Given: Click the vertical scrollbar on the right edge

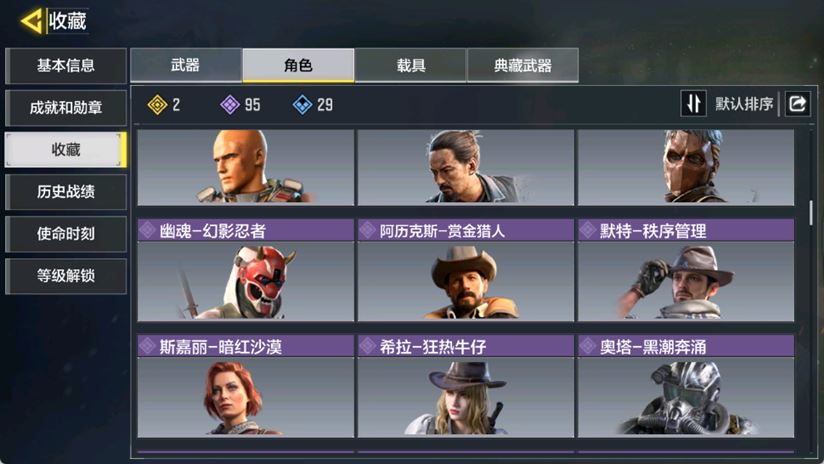Looking at the screenshot, I should [x=811, y=213].
